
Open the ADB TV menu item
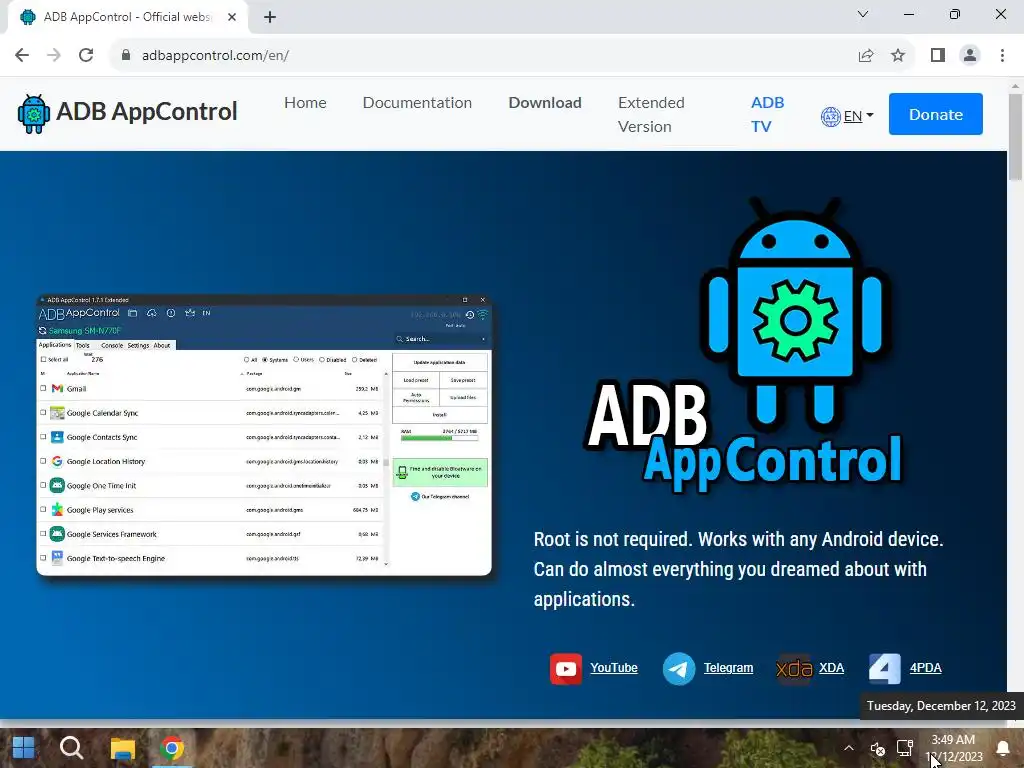pyautogui.click(x=767, y=114)
